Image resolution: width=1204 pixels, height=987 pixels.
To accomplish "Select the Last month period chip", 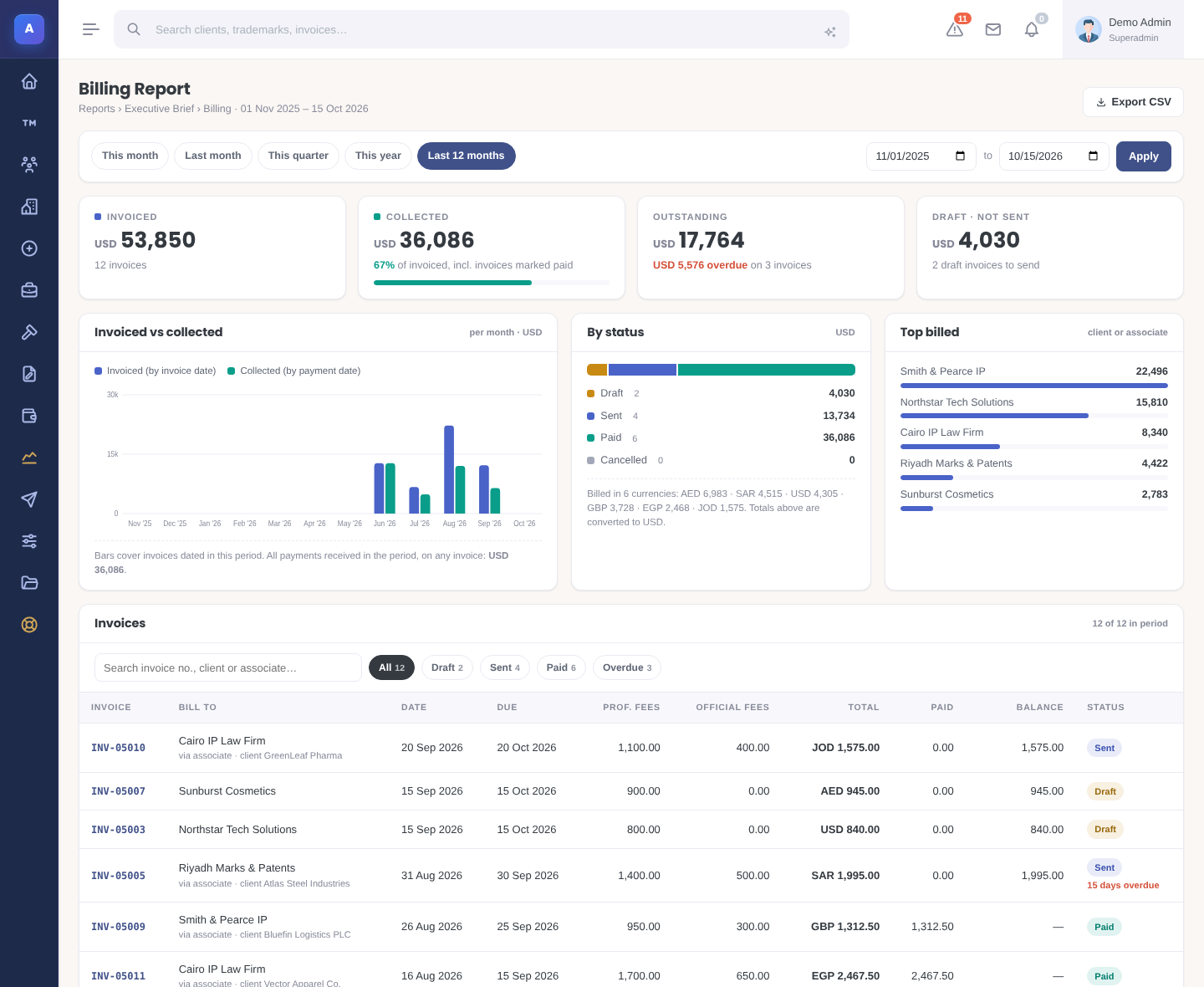I will (x=213, y=156).
